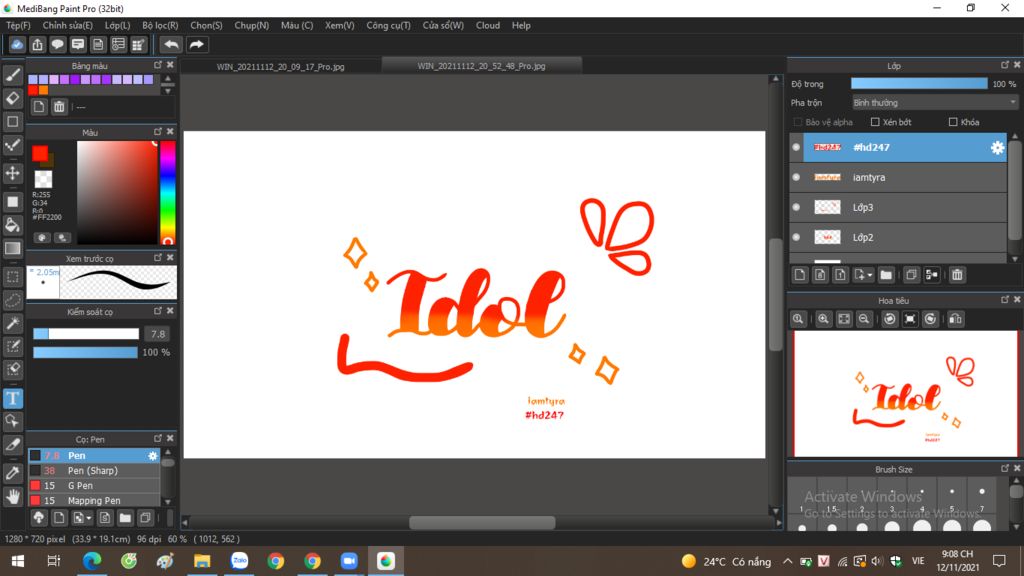The height and width of the screenshot is (576, 1024).
Task: Add a new layer folder
Action: (886, 275)
